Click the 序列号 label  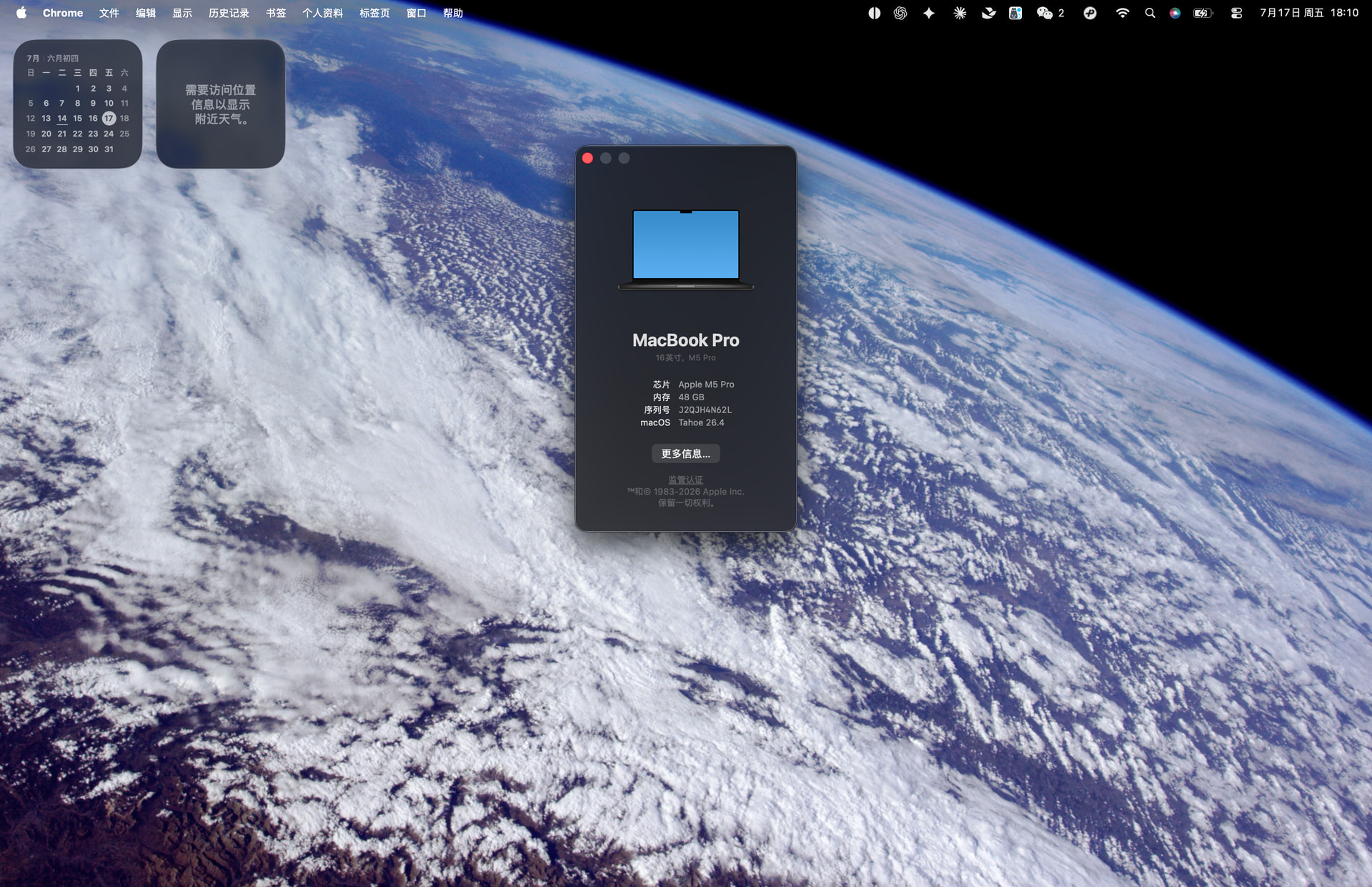click(657, 410)
